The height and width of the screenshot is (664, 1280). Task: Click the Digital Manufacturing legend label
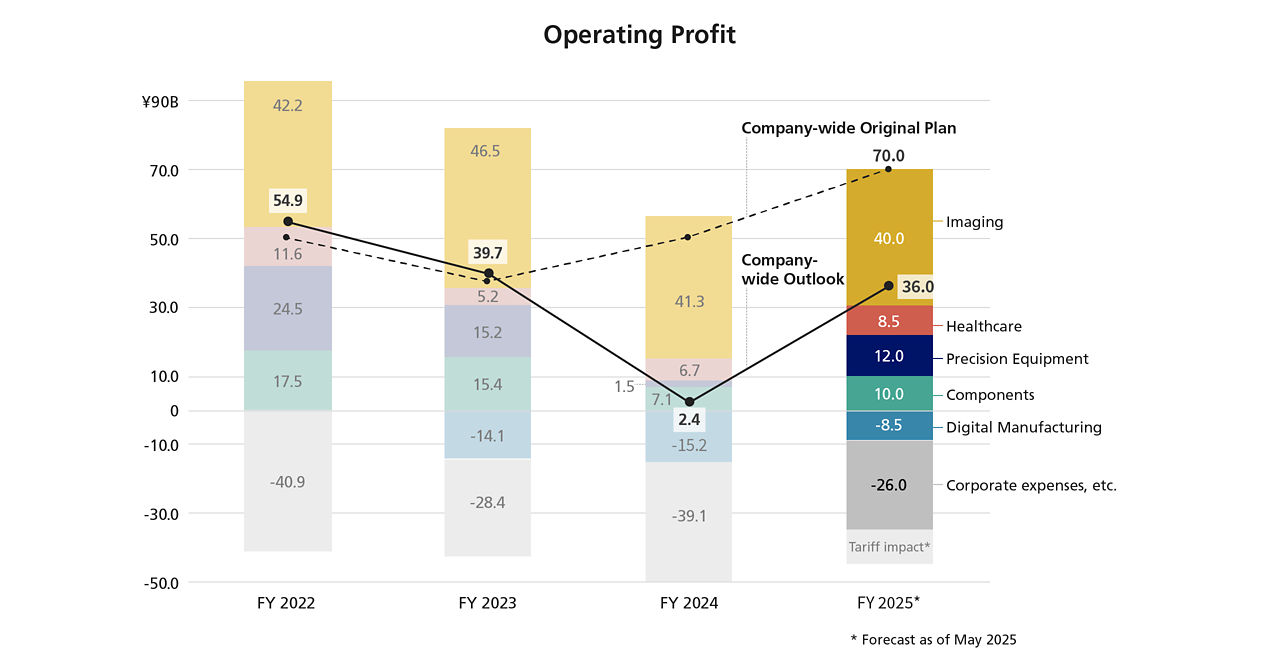point(1024,427)
